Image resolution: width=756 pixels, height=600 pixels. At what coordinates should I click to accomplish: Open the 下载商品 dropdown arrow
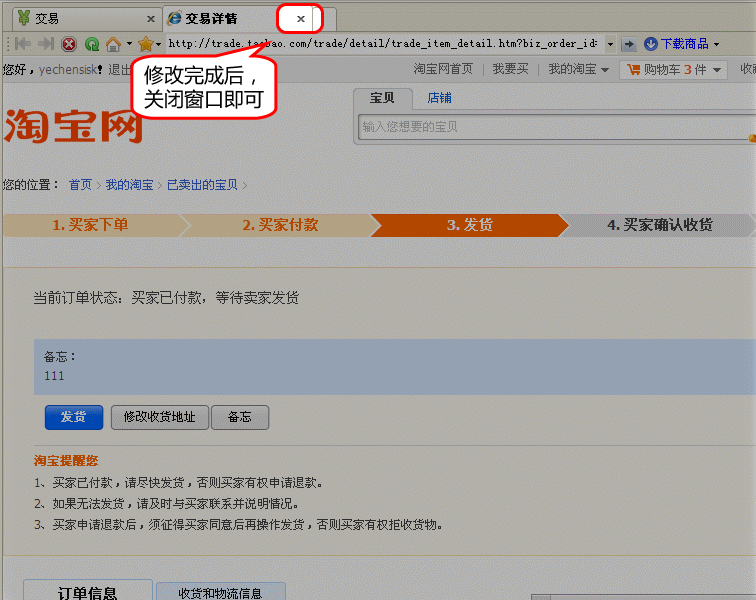point(716,44)
